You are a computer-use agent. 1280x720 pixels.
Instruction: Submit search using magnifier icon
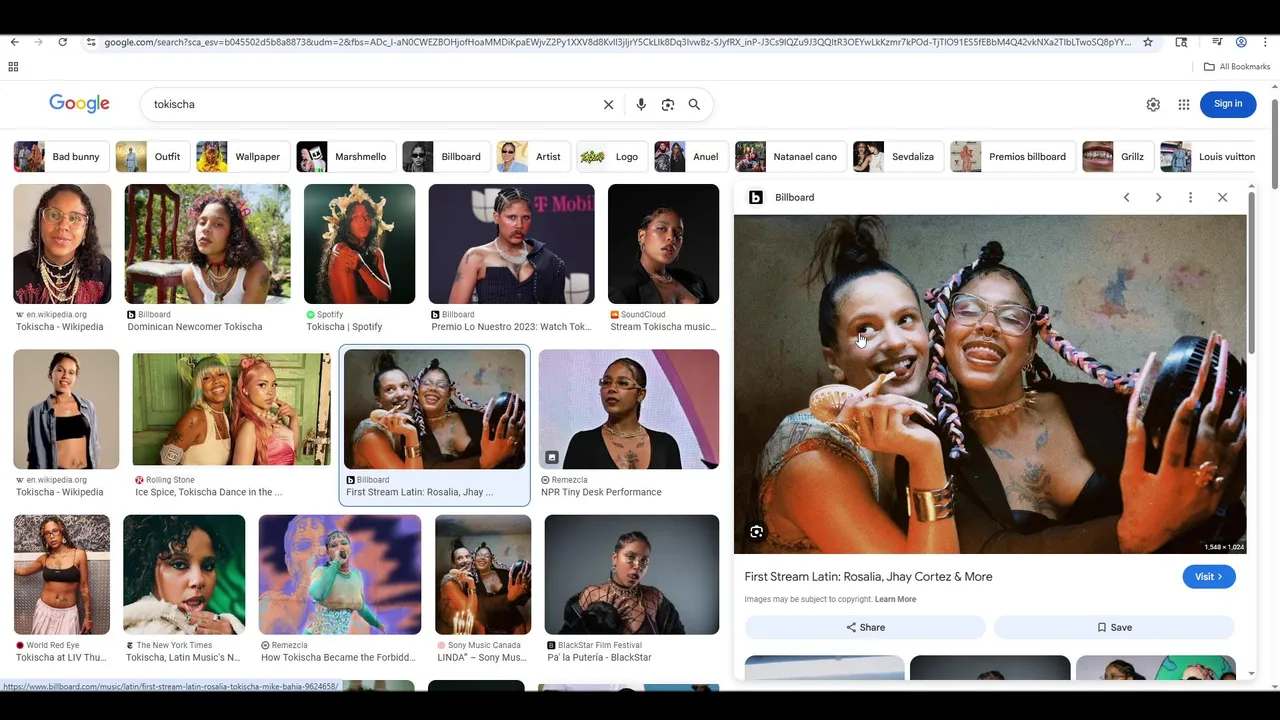(694, 104)
